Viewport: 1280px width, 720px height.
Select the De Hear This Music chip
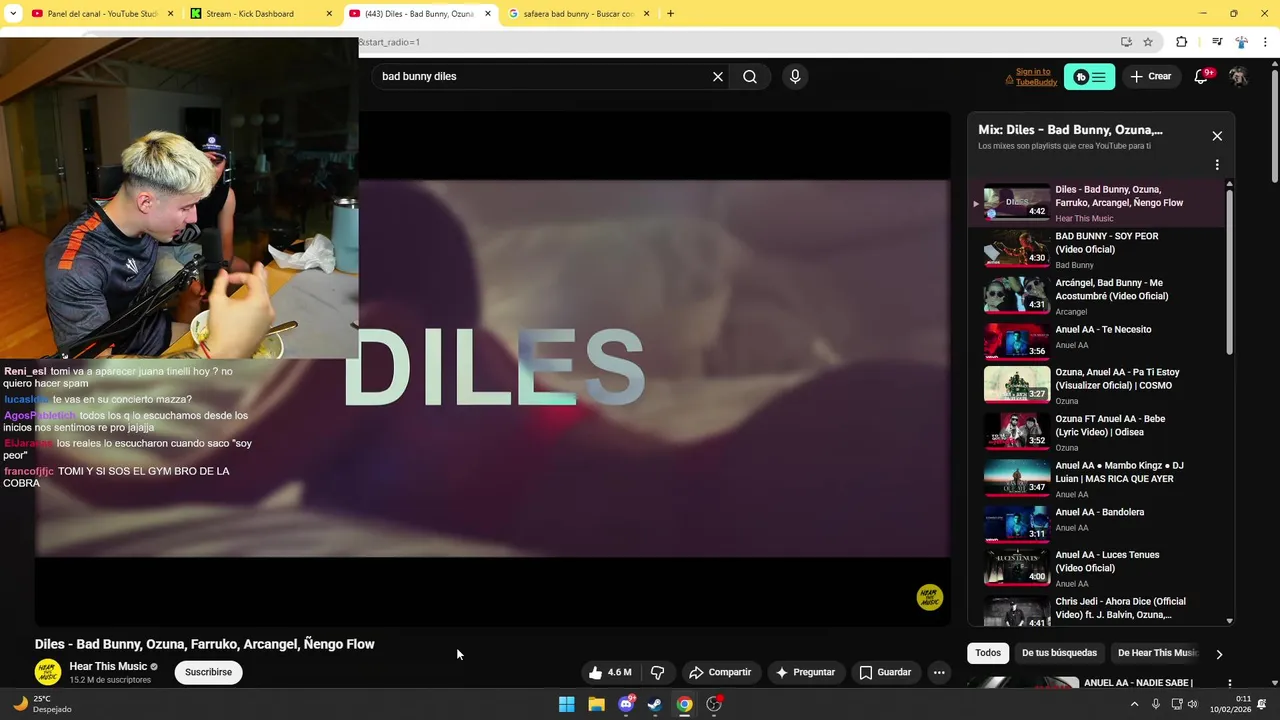click(1155, 653)
